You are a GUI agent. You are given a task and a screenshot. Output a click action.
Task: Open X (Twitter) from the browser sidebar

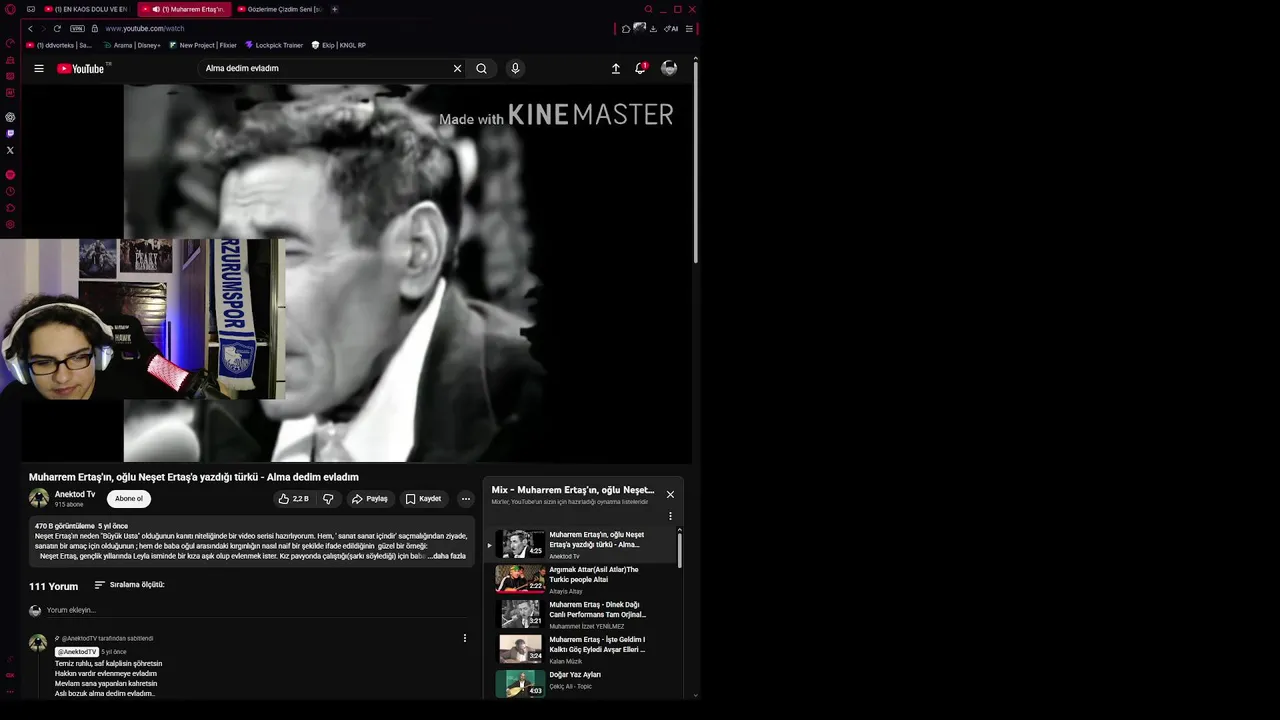tap(10, 150)
